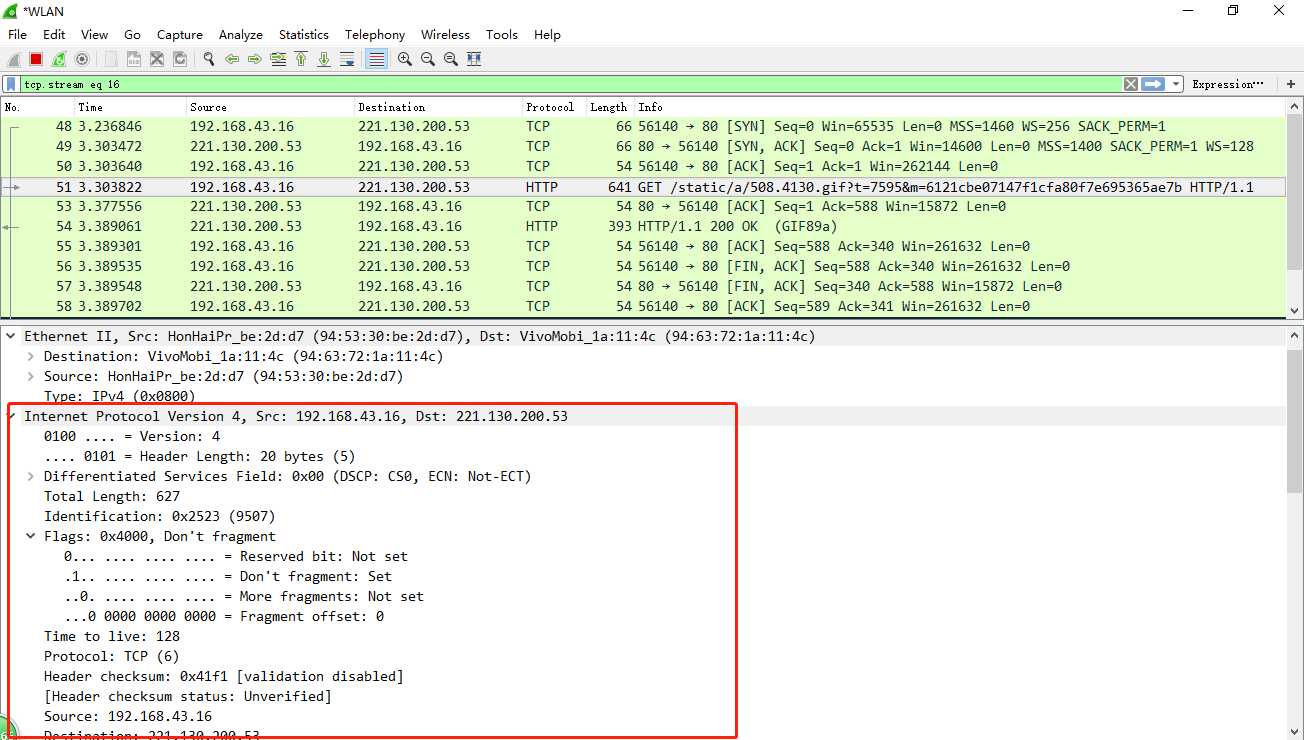
Task: Jump to the first packet
Action: coord(301,60)
